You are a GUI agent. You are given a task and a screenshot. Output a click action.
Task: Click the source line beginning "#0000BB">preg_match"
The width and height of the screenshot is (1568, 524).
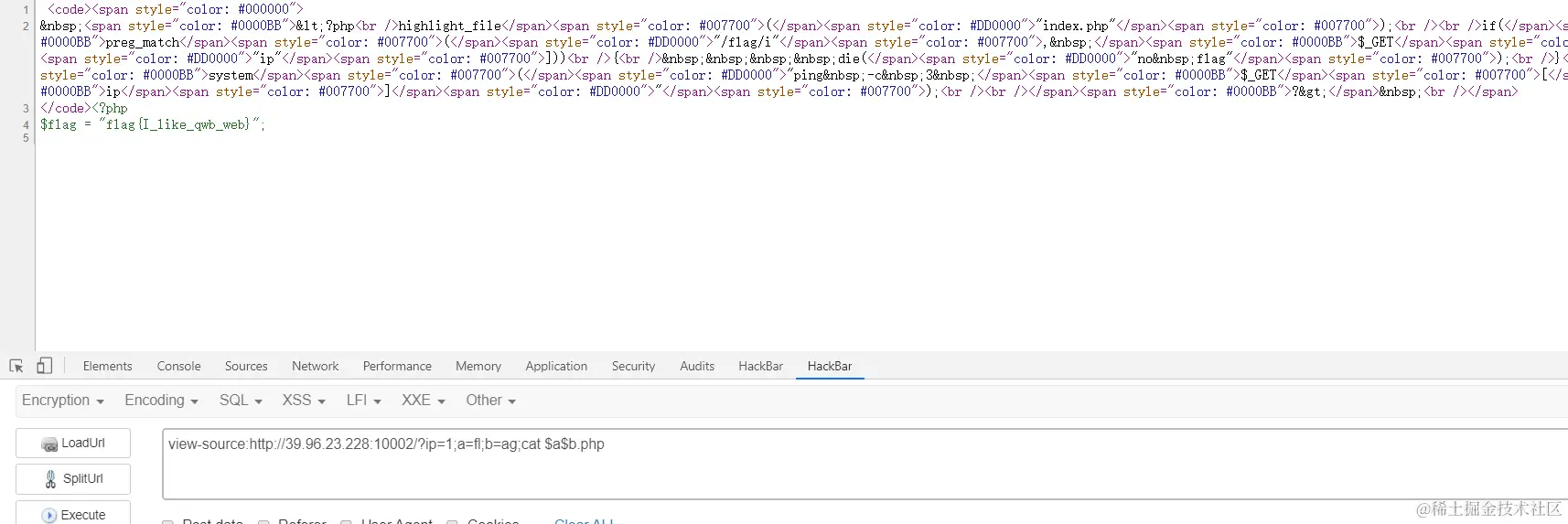coord(803,42)
